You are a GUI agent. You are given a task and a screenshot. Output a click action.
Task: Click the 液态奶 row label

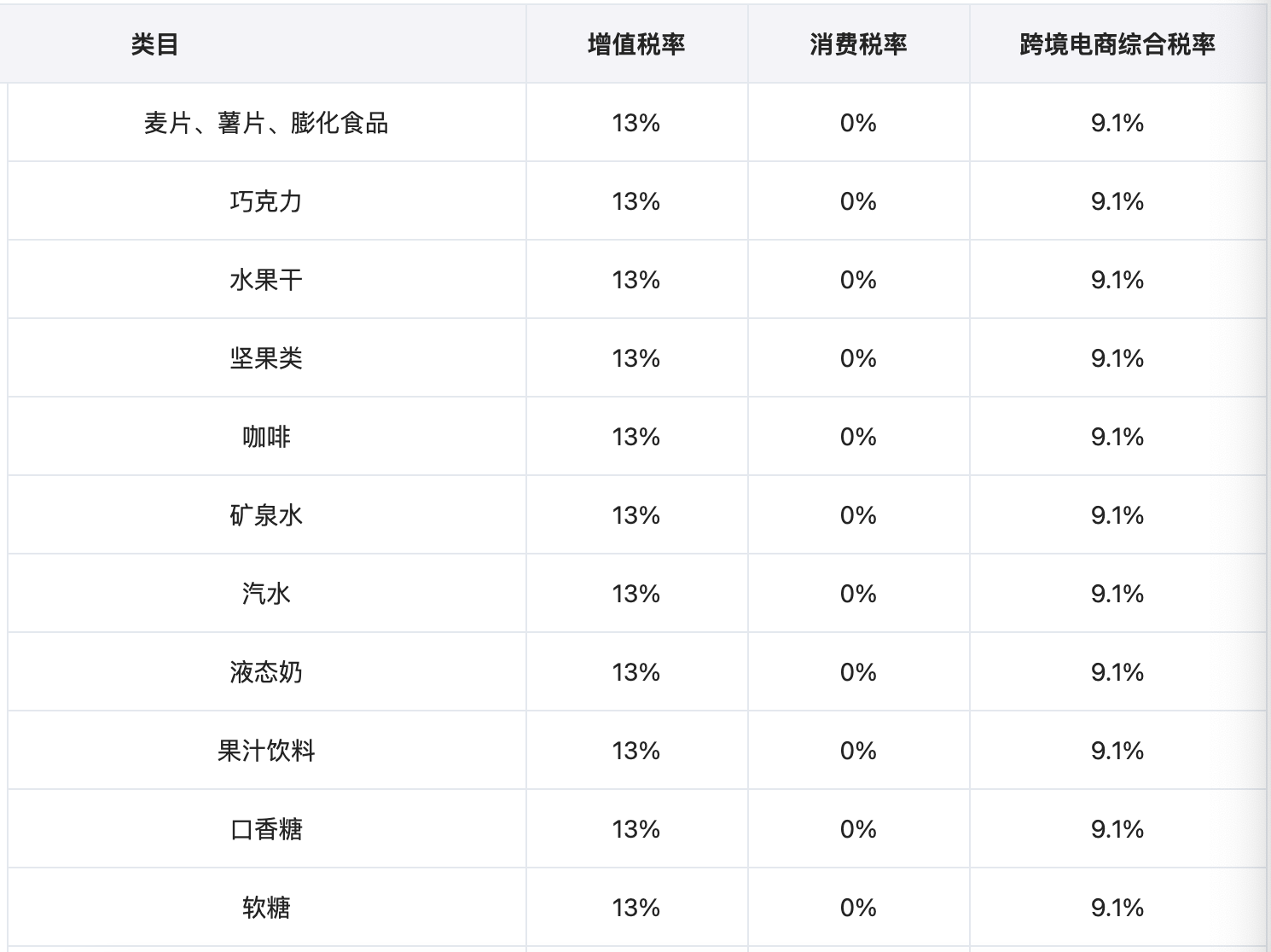click(266, 672)
